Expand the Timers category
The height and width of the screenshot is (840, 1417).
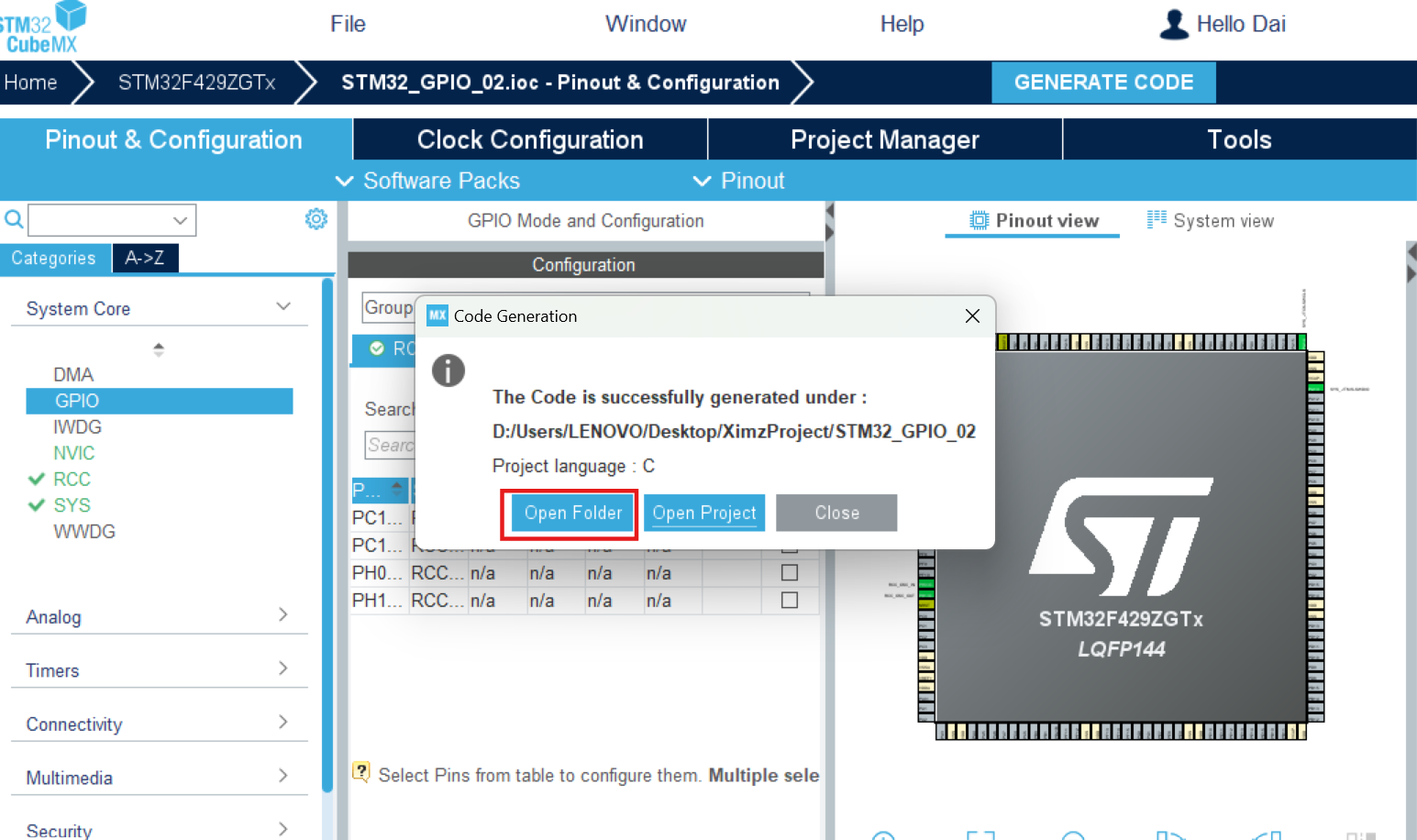click(283, 669)
